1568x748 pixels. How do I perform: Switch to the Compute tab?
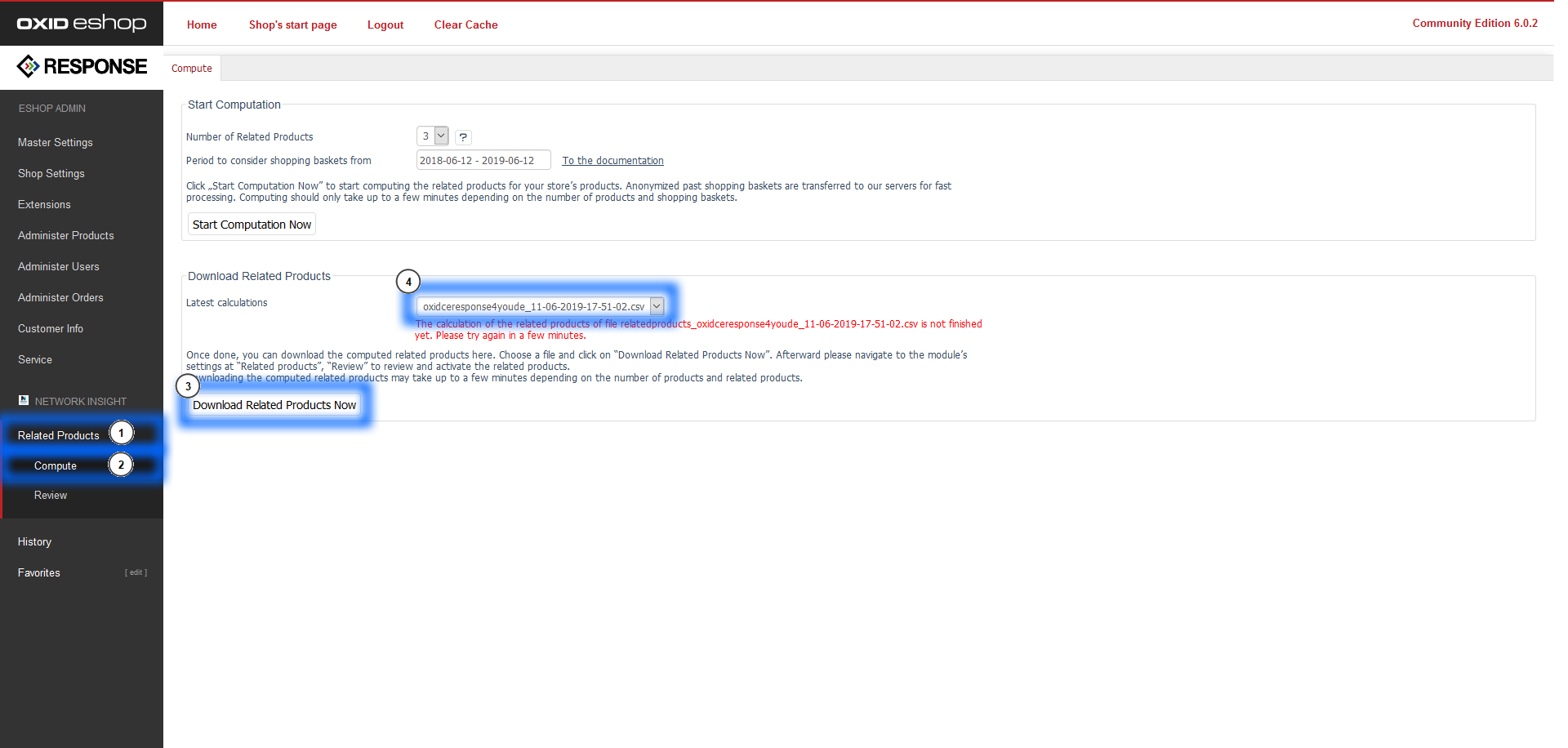click(192, 69)
